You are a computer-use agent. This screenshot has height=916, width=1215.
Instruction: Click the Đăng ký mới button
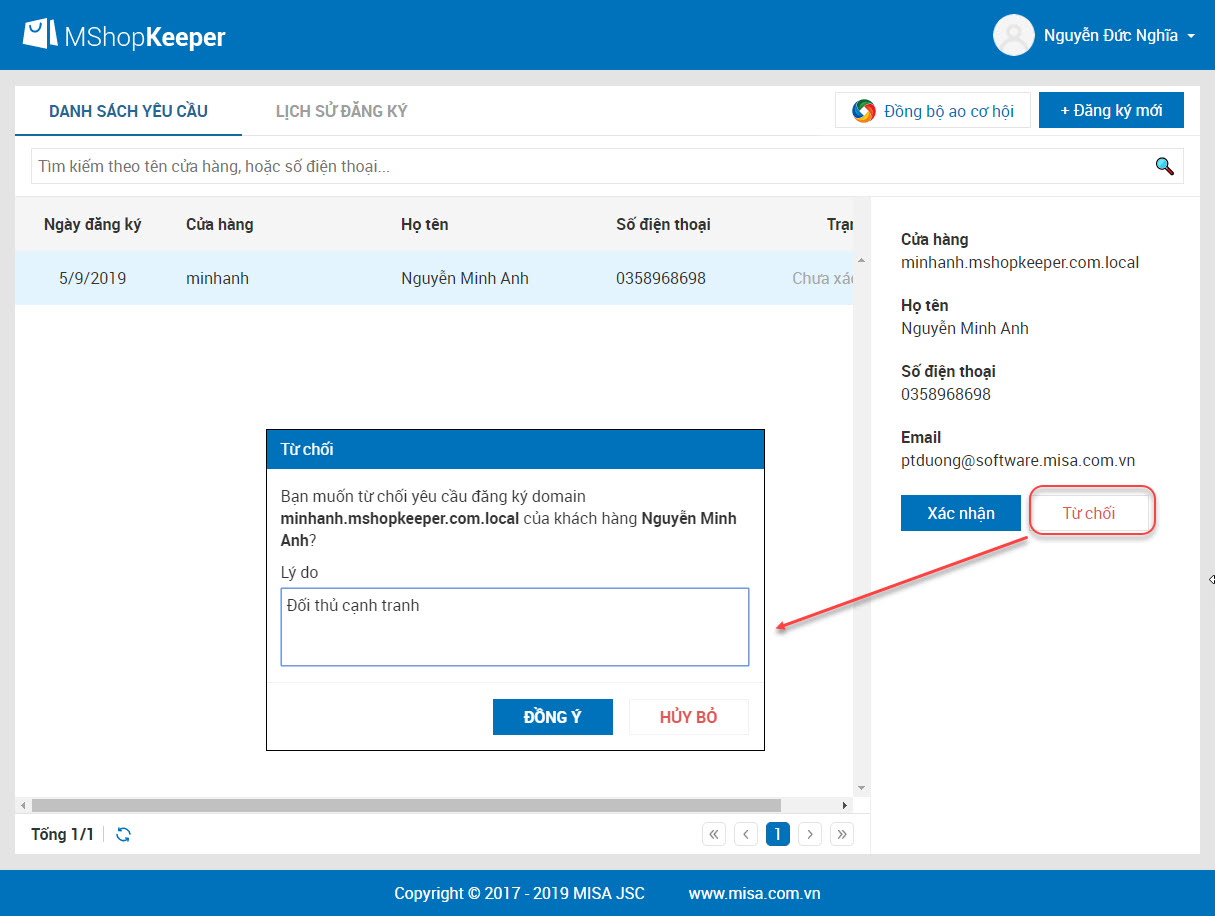[x=1111, y=110]
